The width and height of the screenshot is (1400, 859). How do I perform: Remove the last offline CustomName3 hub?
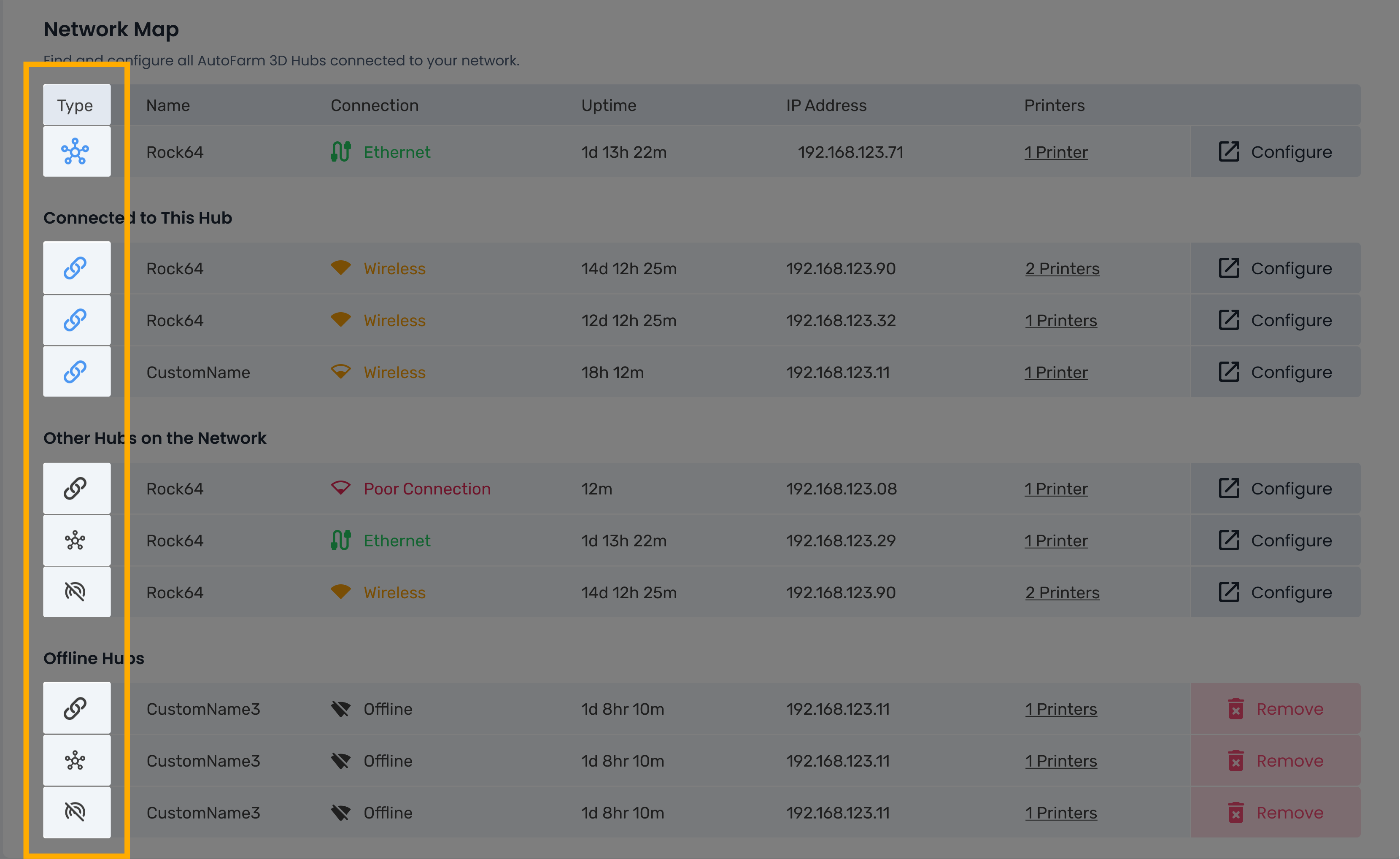click(1275, 813)
